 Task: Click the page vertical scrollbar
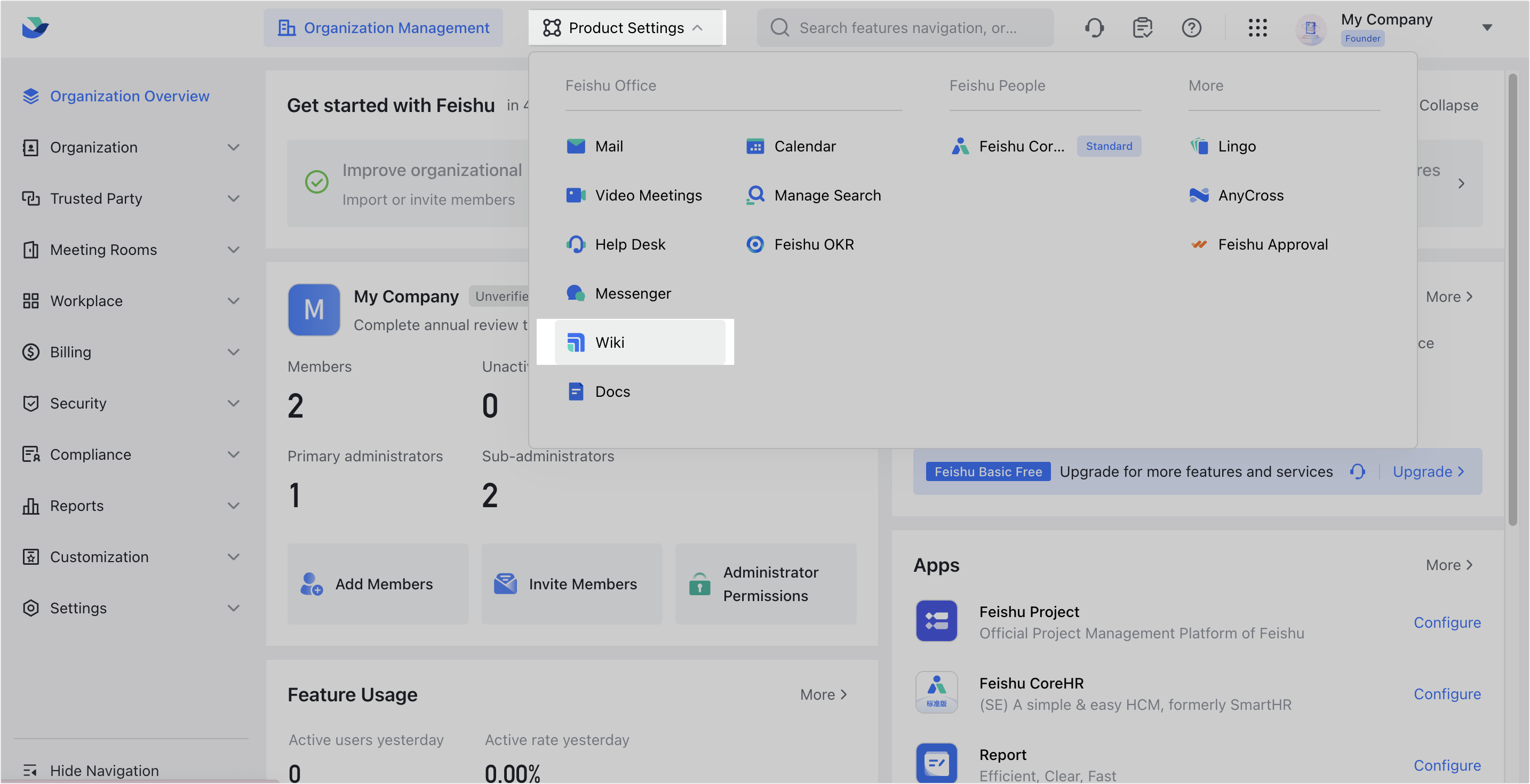pos(1512,299)
